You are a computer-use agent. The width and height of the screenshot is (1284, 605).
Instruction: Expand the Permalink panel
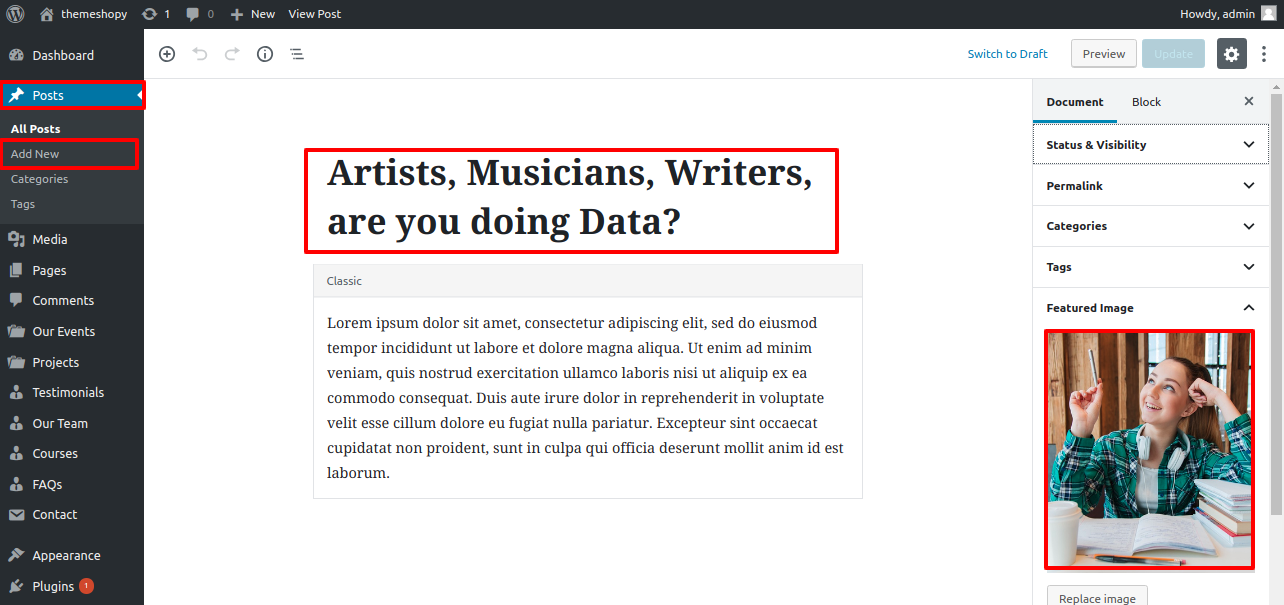click(1150, 186)
